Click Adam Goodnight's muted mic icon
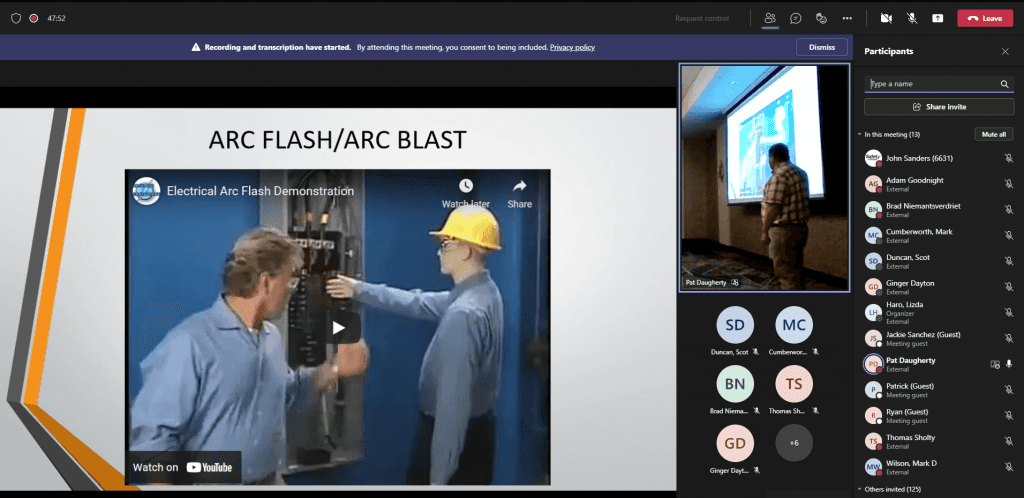Screen dimensions: 1024x498 [1008, 183]
